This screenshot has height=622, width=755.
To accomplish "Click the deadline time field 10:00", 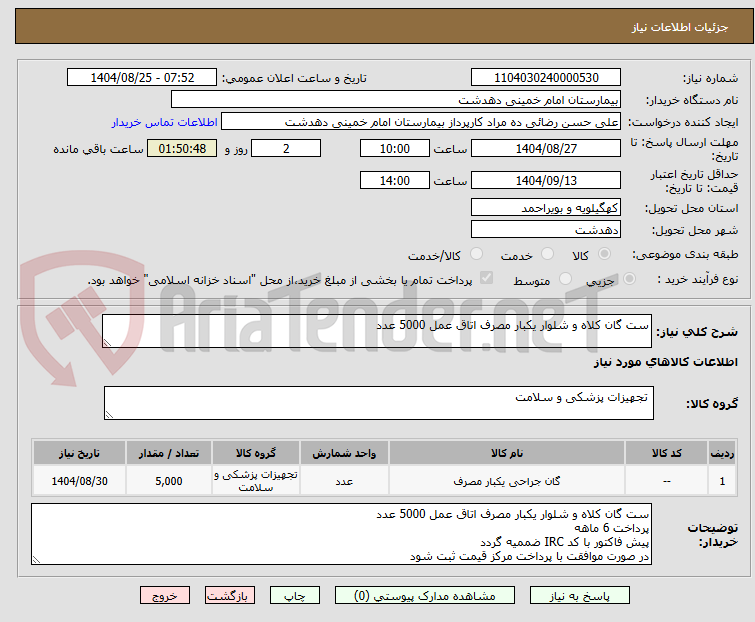I will (x=395, y=148).
